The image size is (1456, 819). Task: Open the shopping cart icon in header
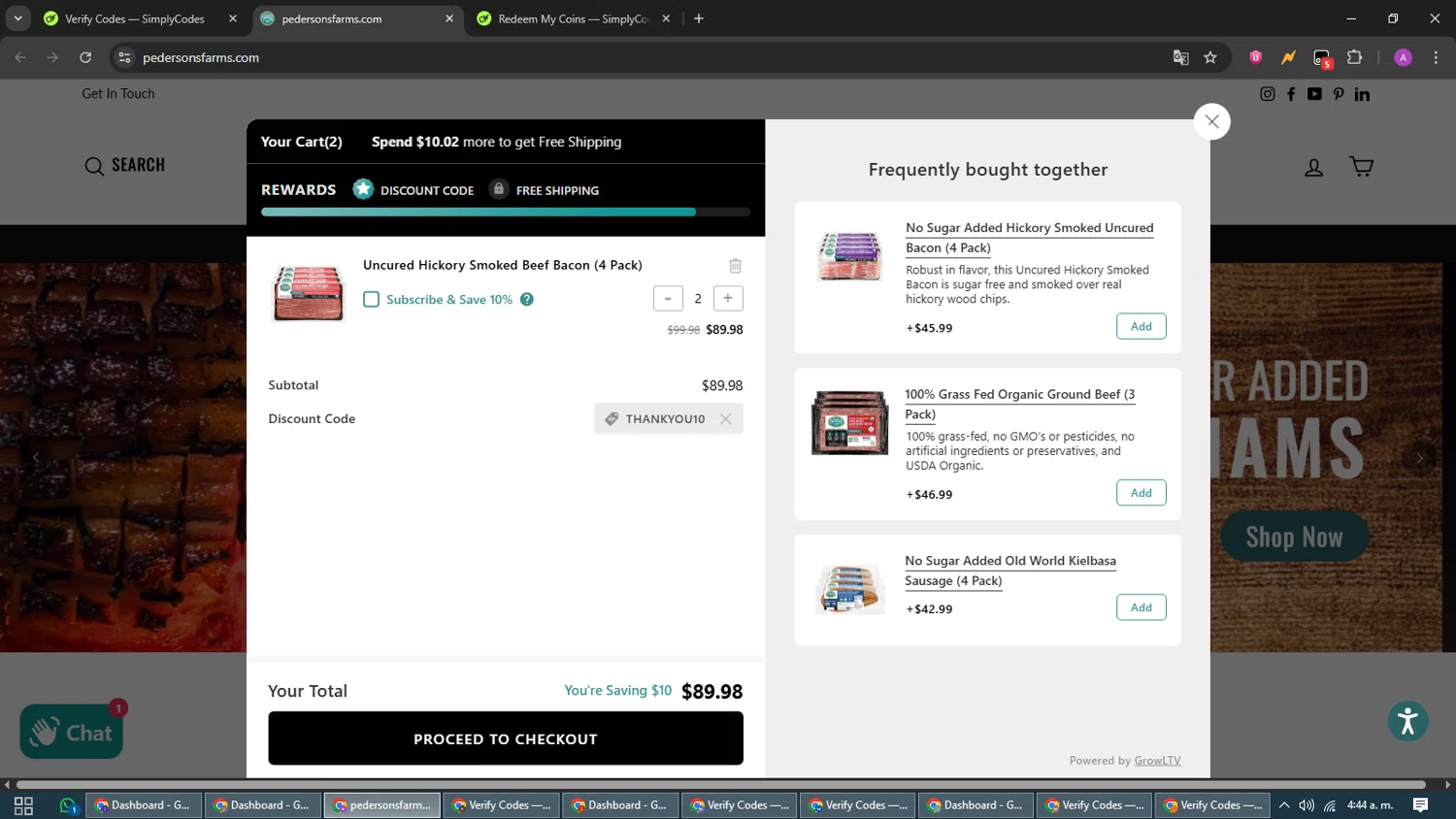[x=1362, y=166]
